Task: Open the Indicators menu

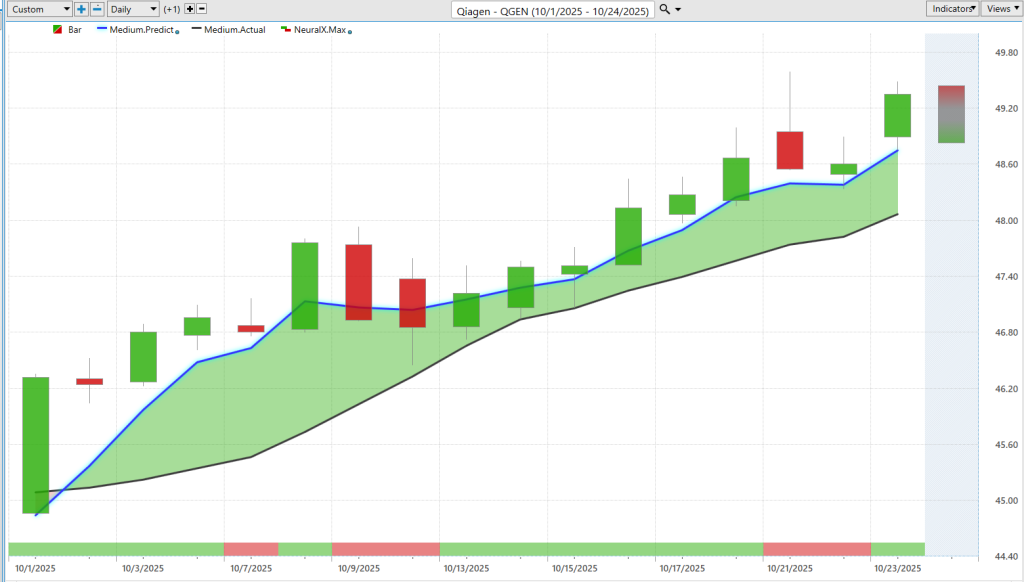Action: pyautogui.click(x=952, y=9)
